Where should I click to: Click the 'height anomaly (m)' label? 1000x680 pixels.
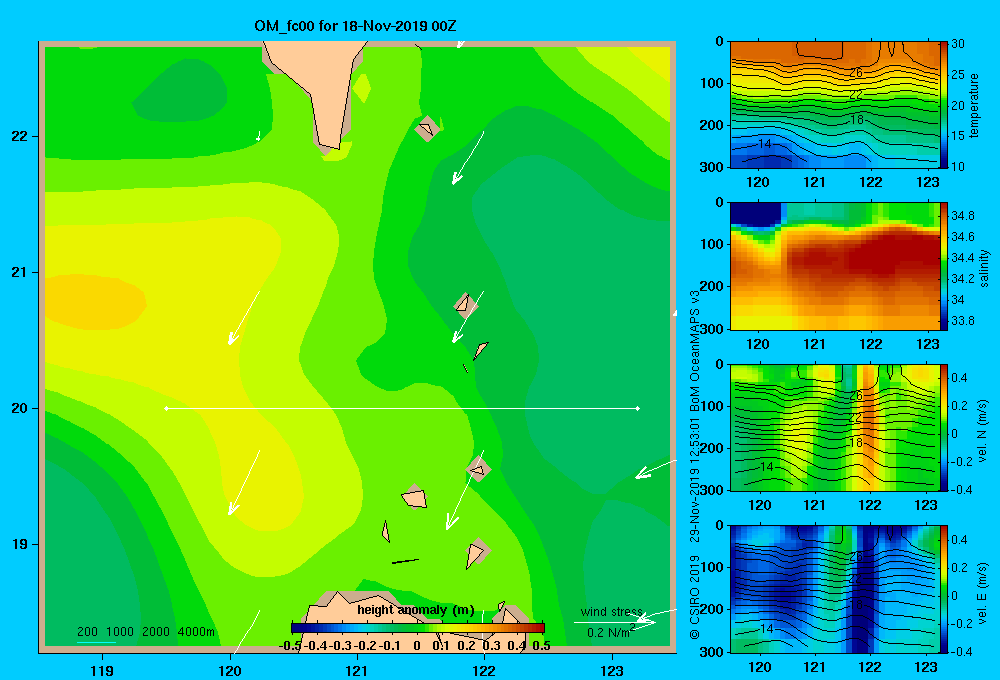[415, 610]
